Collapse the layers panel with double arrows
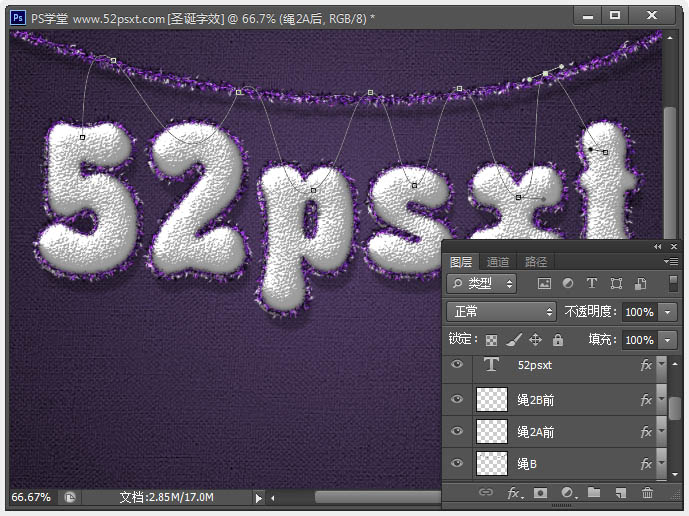Image resolution: width=689 pixels, height=516 pixels. [657, 247]
